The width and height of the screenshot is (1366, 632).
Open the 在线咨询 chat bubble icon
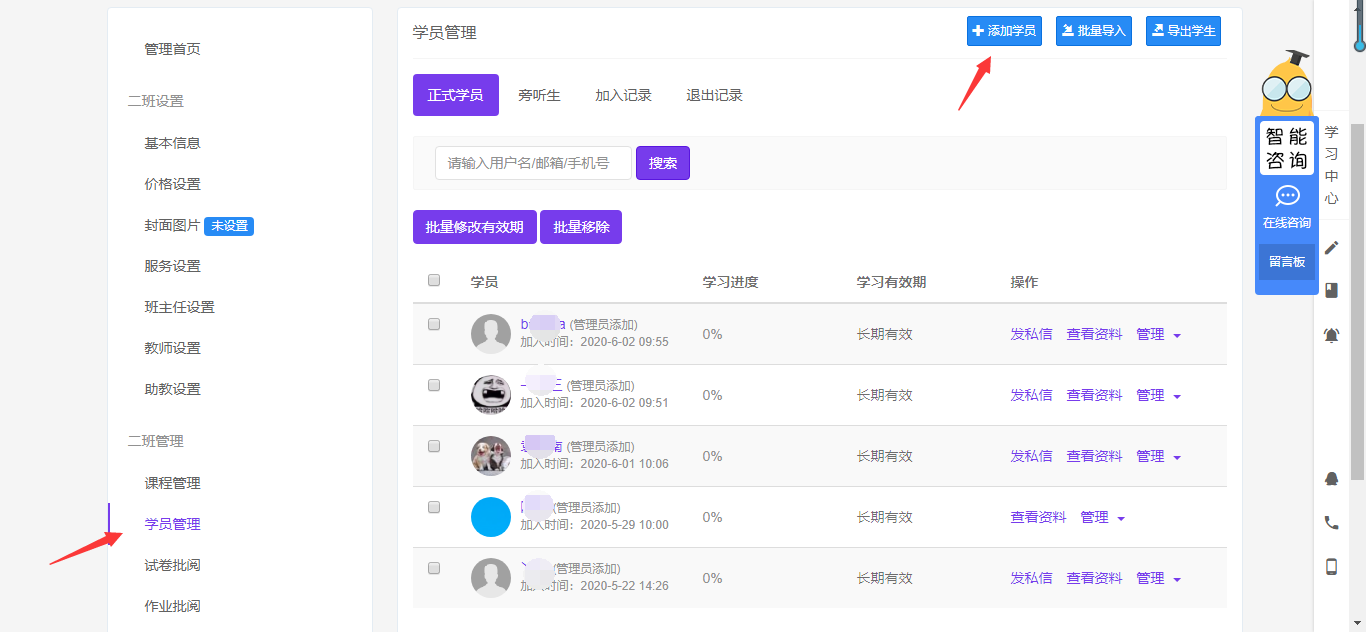(x=1287, y=196)
